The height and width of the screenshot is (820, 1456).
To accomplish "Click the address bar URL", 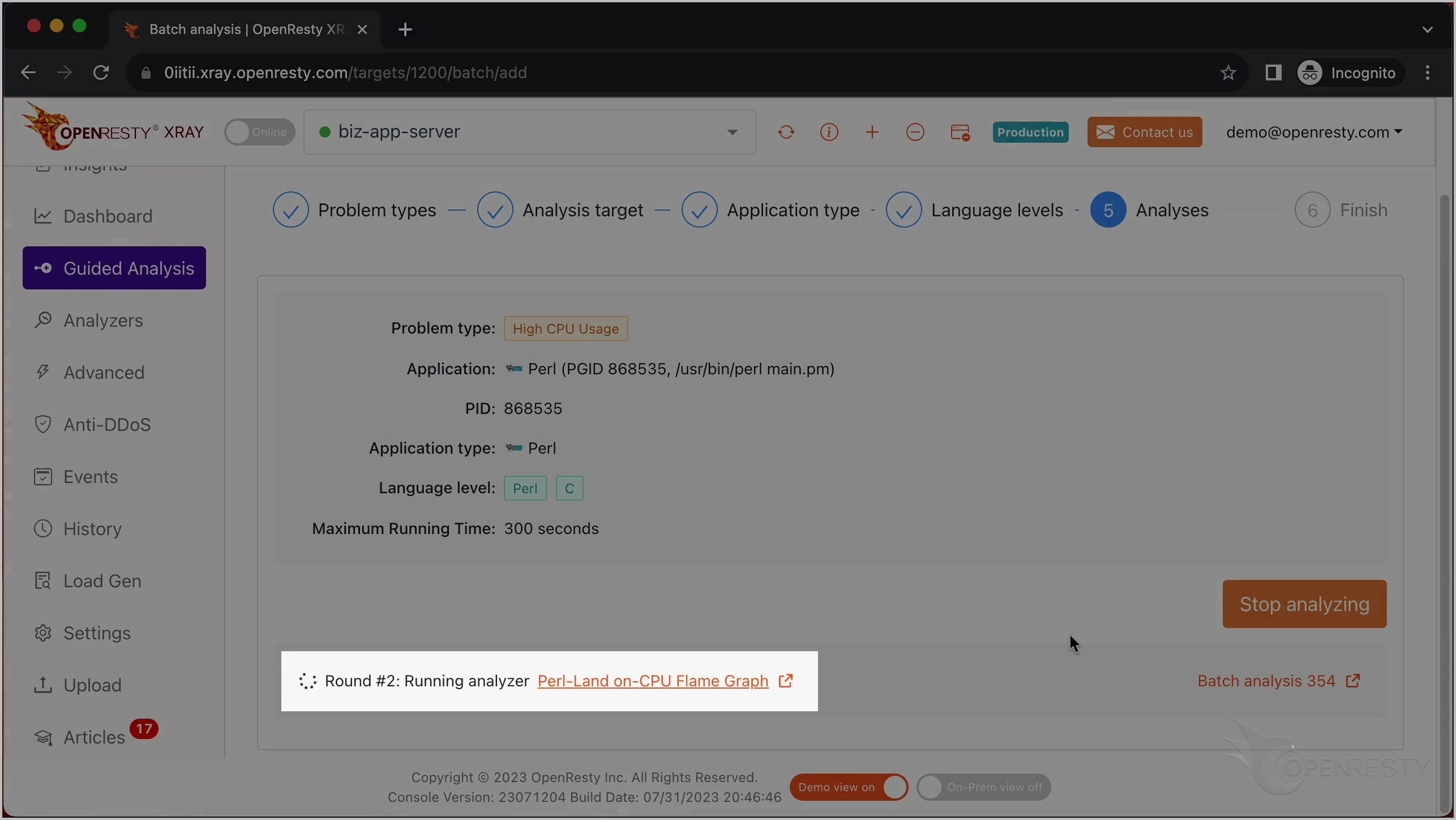I will click(345, 73).
